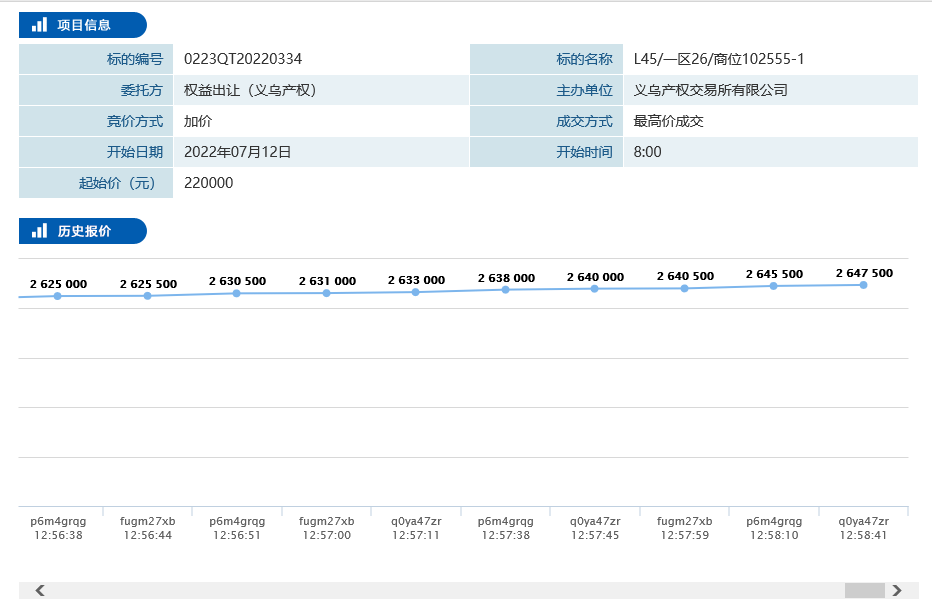Click the start date 2022年07月12日
This screenshot has height=616, width=932.
click(237, 152)
